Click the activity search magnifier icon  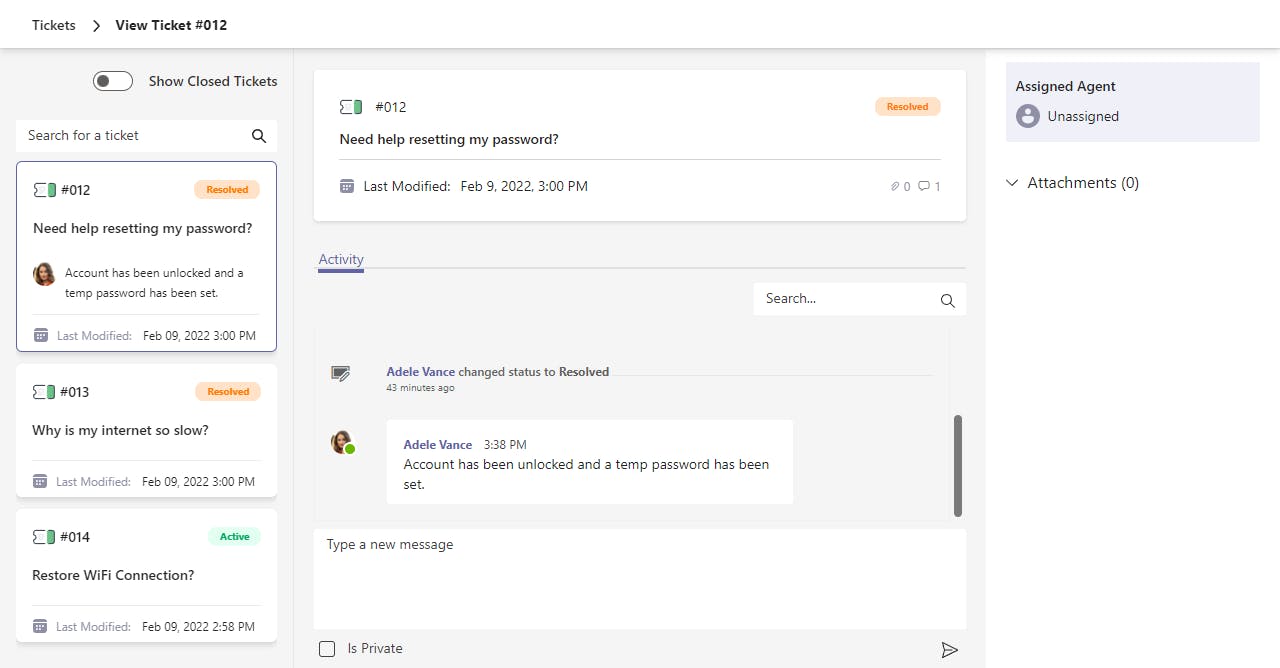click(x=948, y=300)
